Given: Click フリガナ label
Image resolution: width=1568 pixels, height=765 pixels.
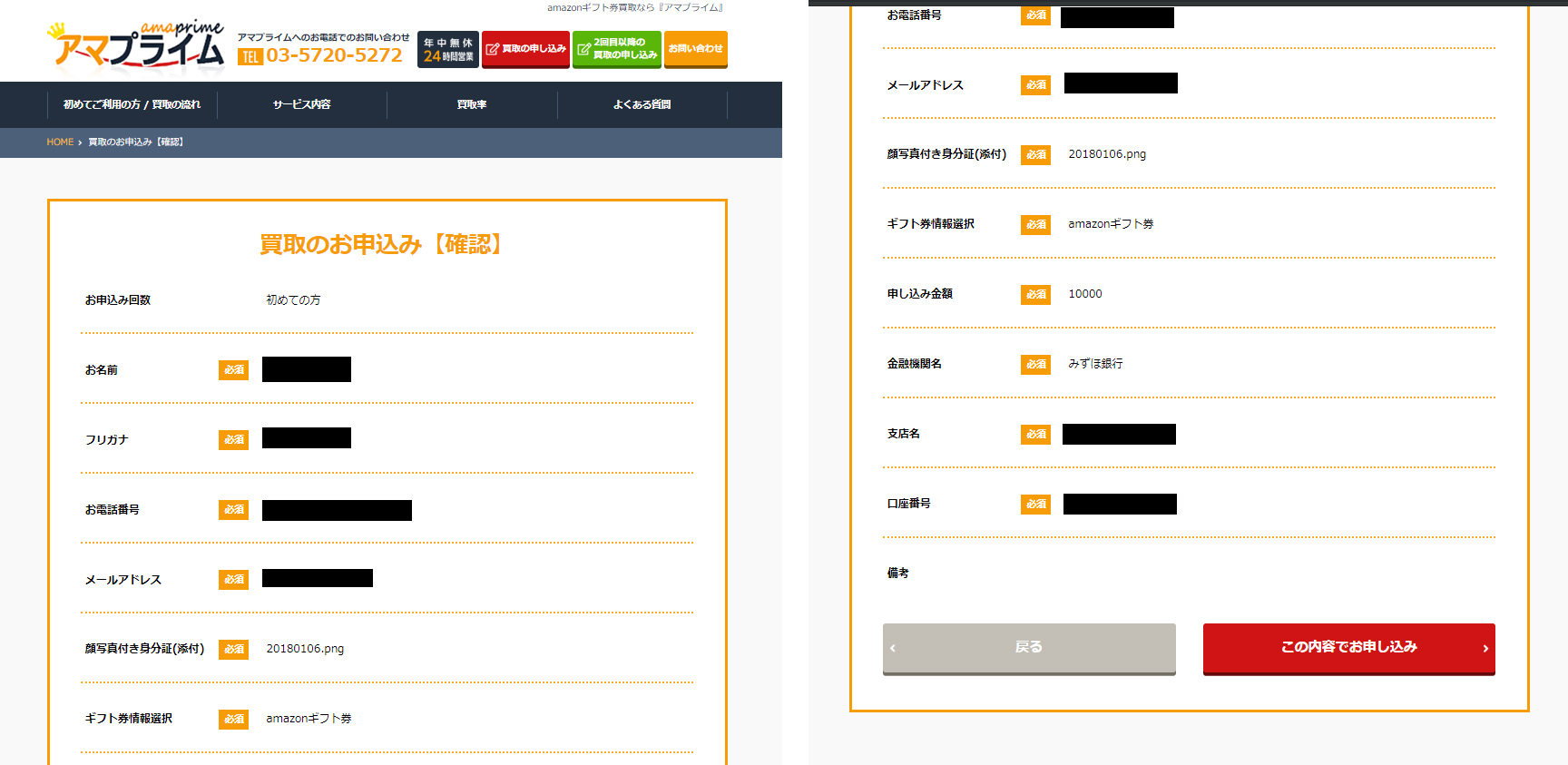Looking at the screenshot, I should (107, 440).
